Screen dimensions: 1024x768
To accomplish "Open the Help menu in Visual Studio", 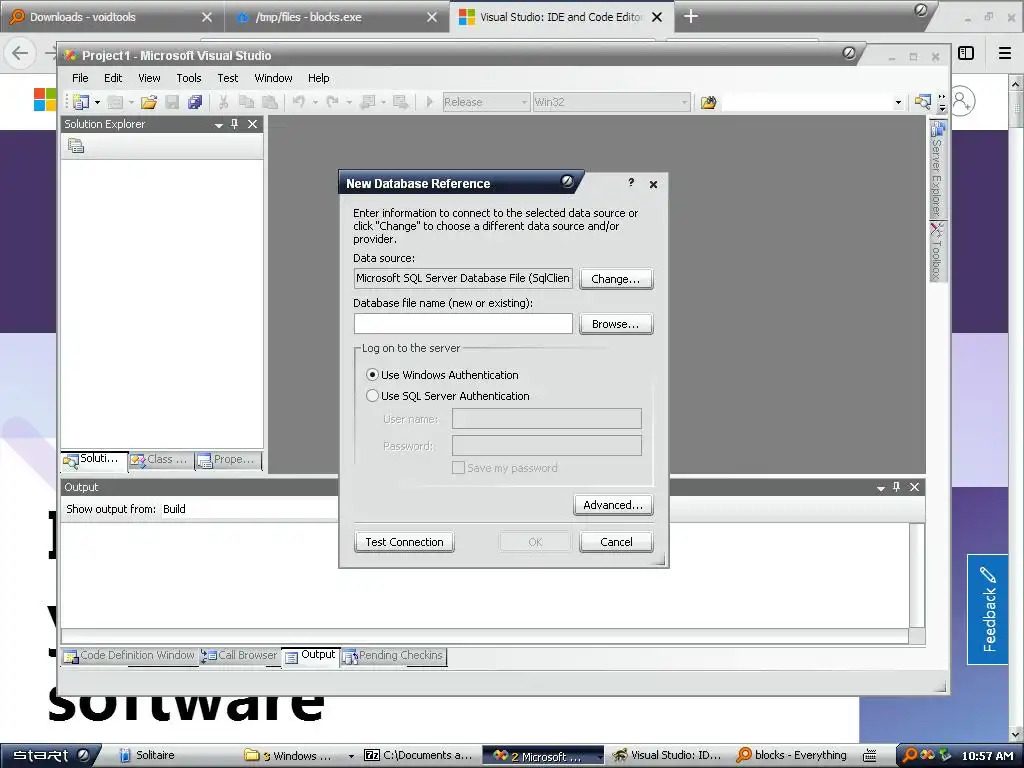I will (319, 78).
